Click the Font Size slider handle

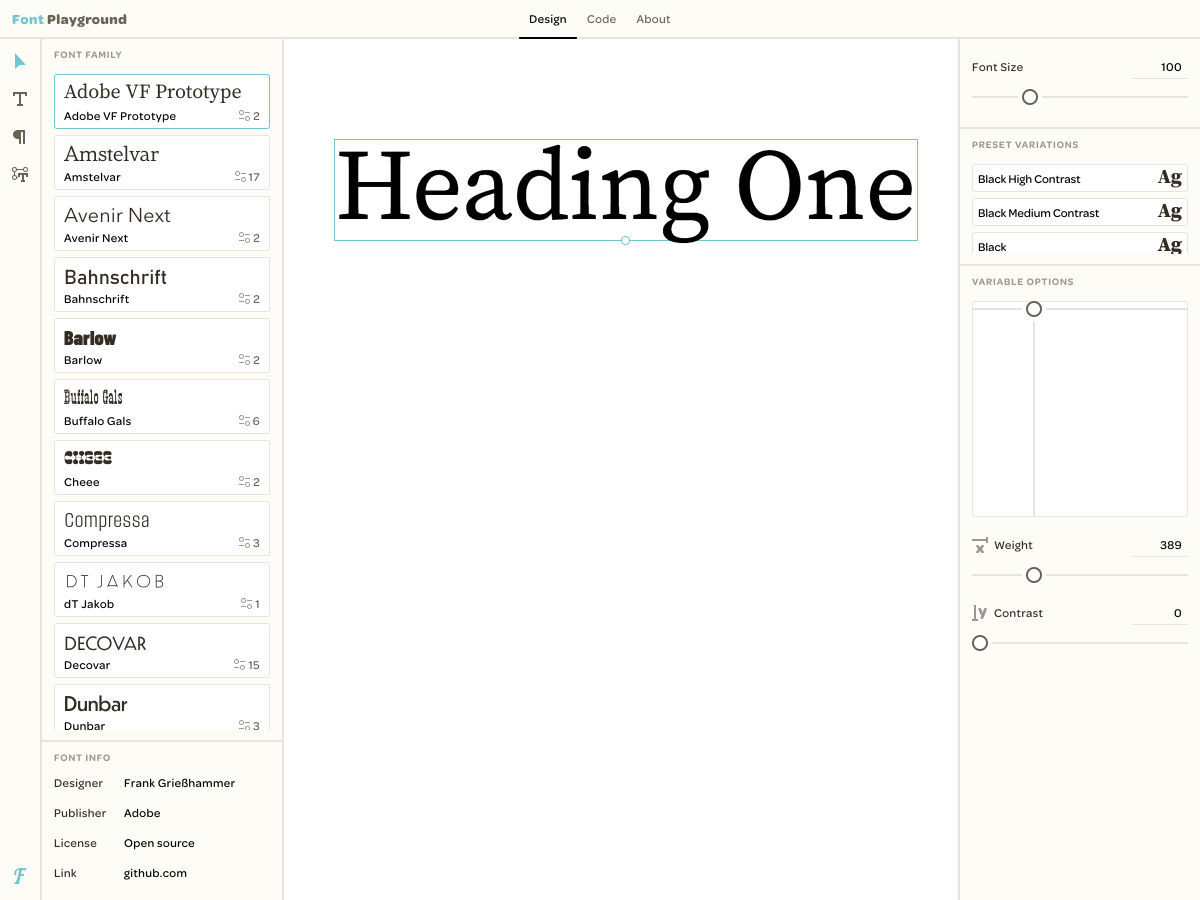[x=1030, y=97]
